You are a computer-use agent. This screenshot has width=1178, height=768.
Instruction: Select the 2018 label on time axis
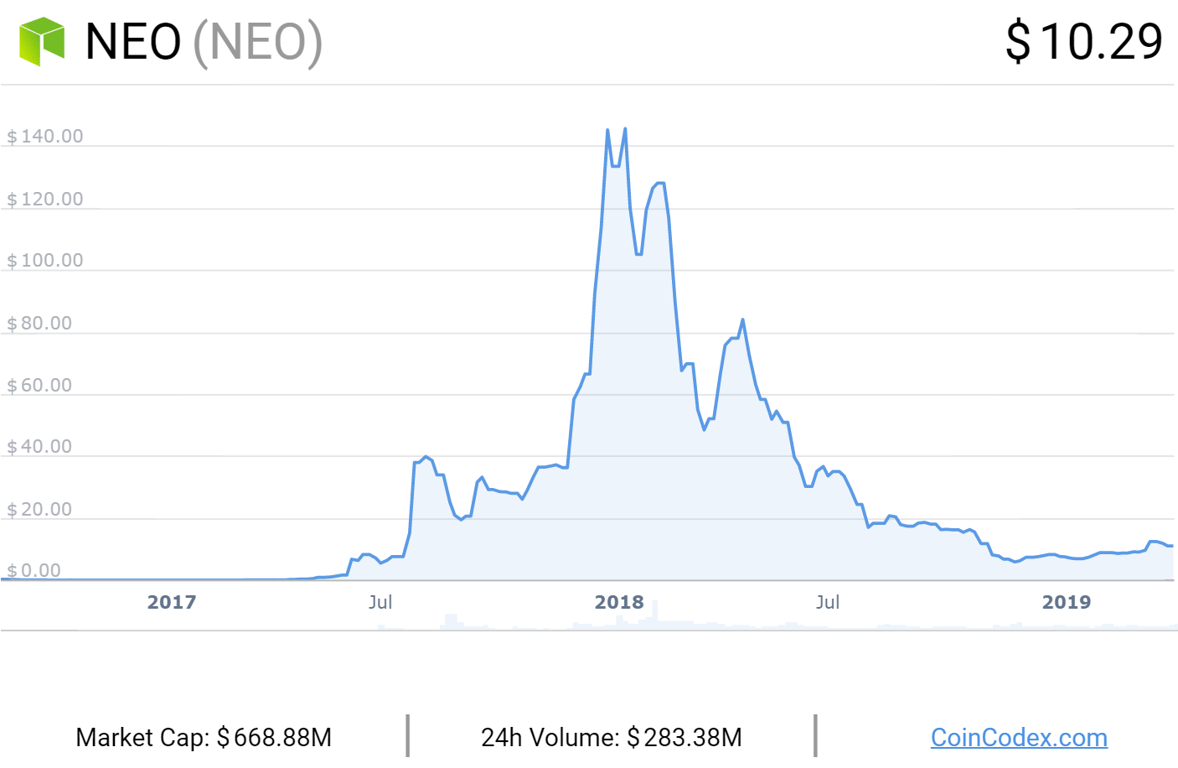(619, 602)
